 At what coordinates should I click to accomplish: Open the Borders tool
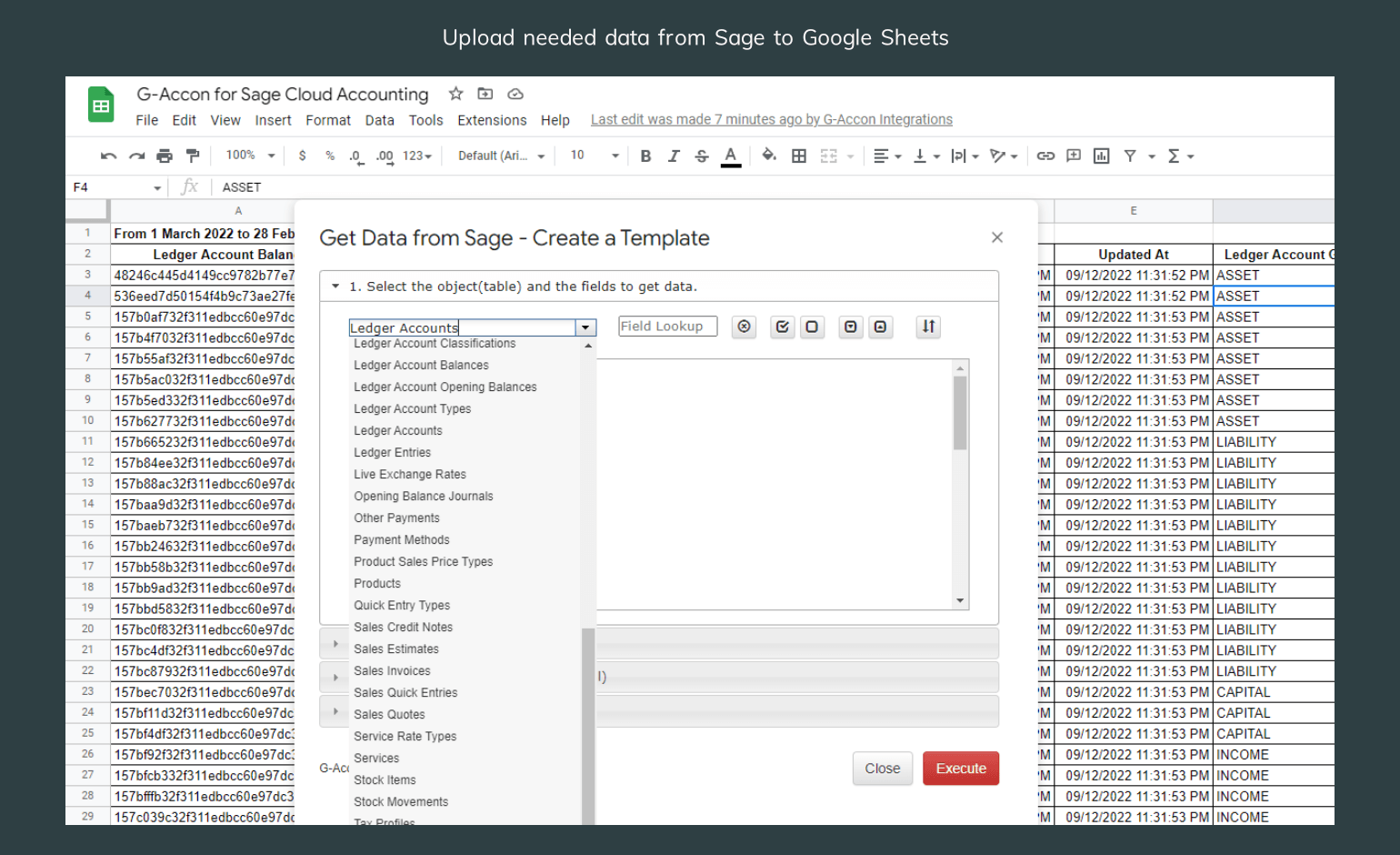point(799,156)
